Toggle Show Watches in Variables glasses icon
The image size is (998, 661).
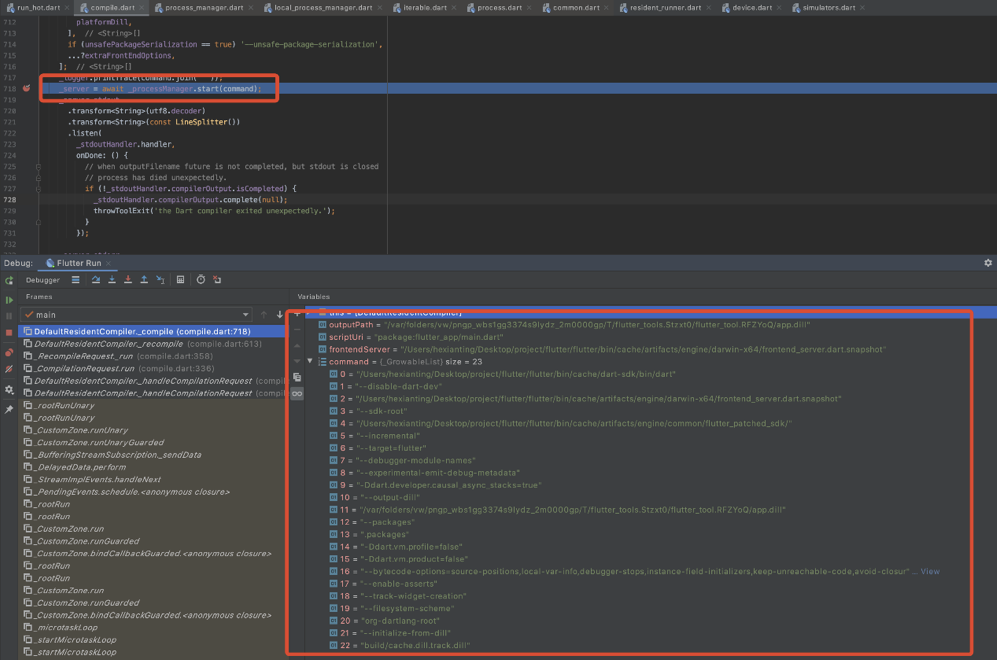[x=297, y=394]
